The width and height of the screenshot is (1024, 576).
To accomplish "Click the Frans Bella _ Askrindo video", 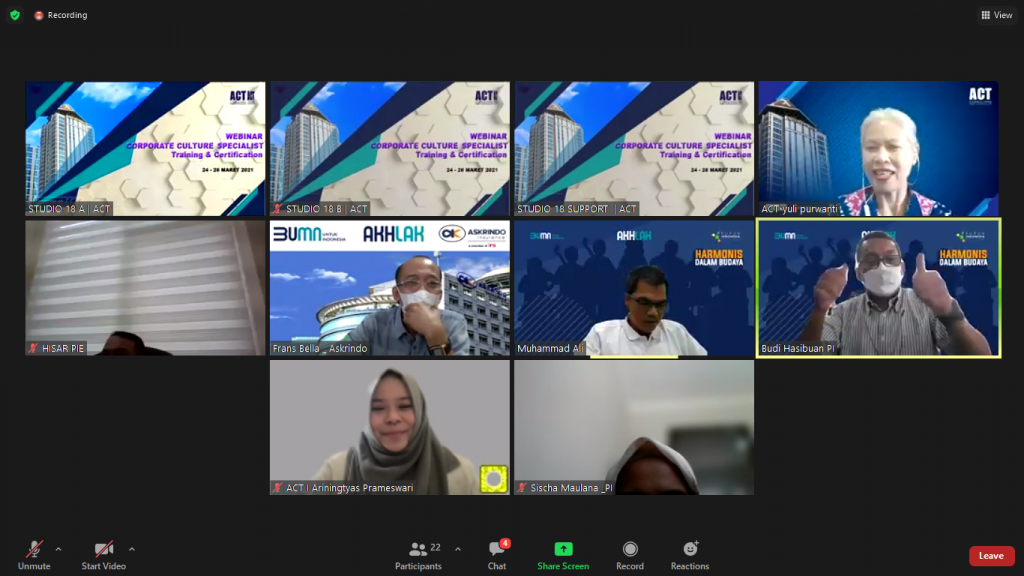I will pyautogui.click(x=389, y=288).
